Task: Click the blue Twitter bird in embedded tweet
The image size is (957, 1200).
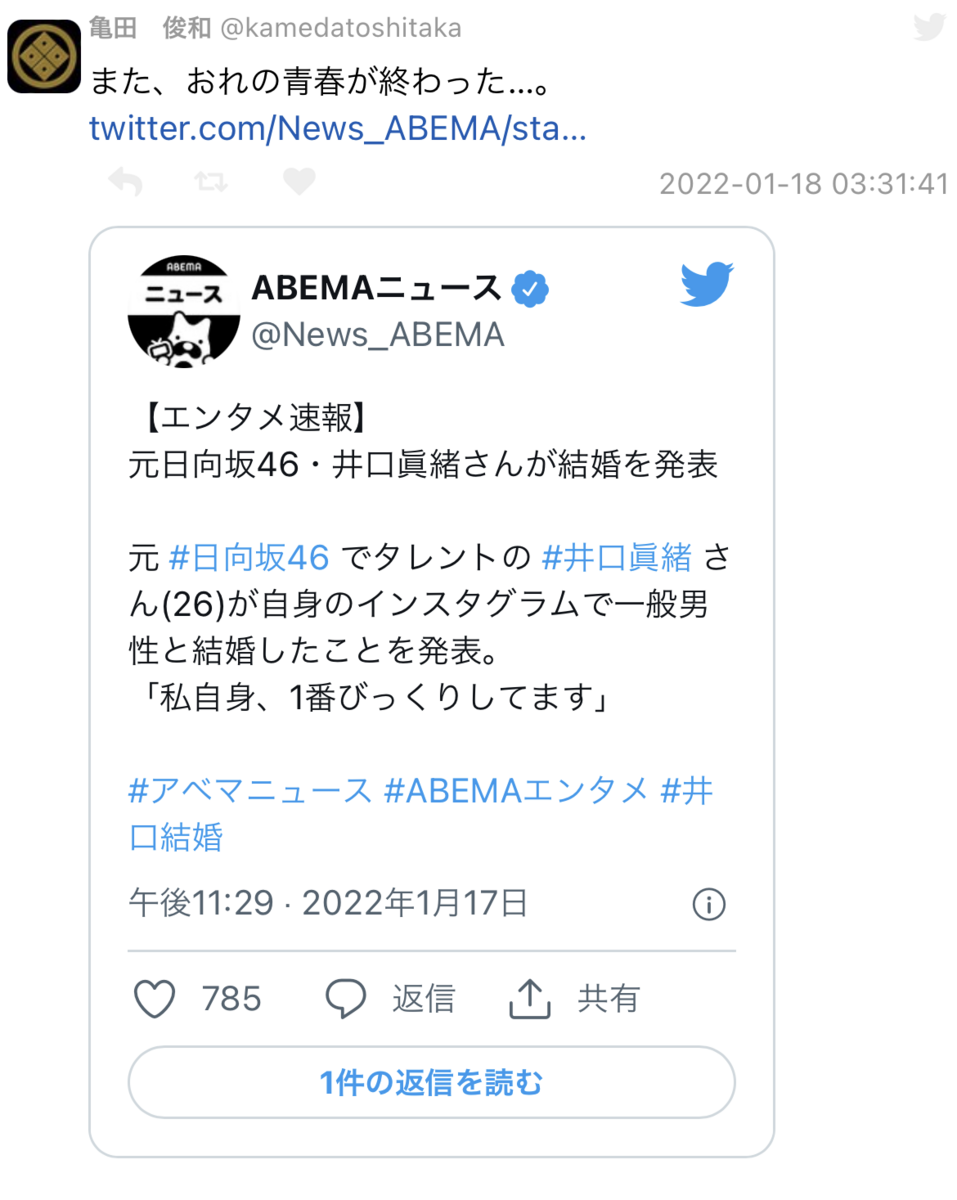Action: (x=707, y=284)
